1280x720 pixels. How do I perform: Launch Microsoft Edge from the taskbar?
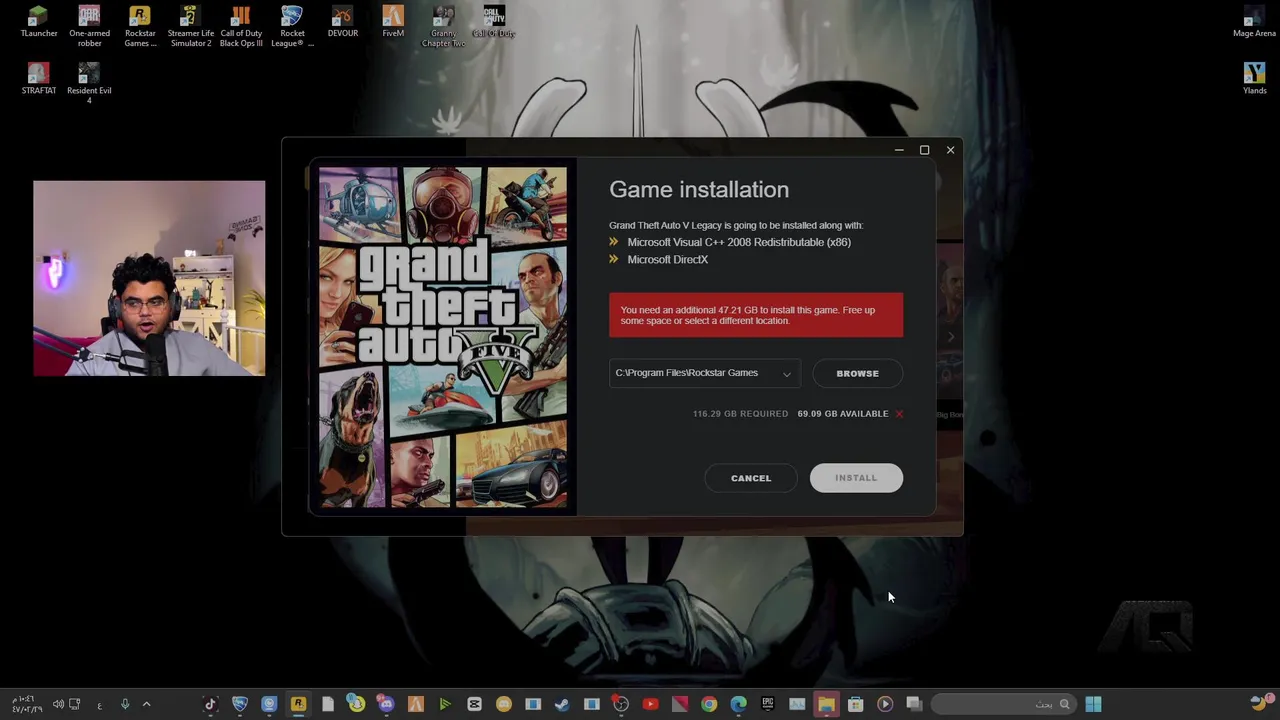click(x=738, y=704)
